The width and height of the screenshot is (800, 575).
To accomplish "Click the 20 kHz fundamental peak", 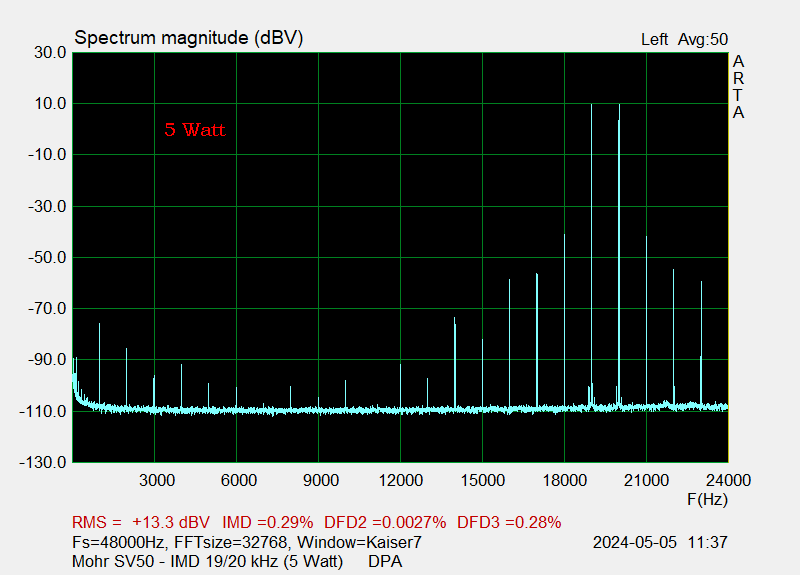I will [x=619, y=255].
